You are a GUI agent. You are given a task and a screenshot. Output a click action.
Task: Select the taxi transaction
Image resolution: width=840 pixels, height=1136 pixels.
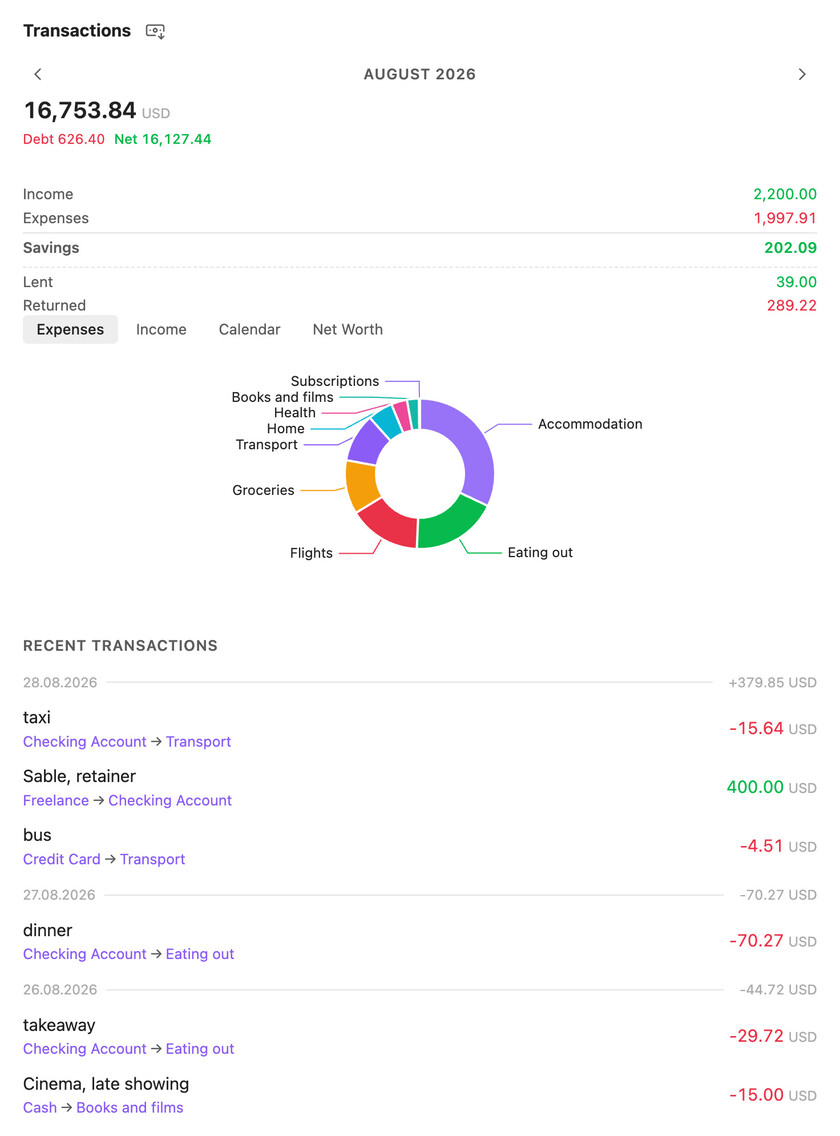coord(420,729)
